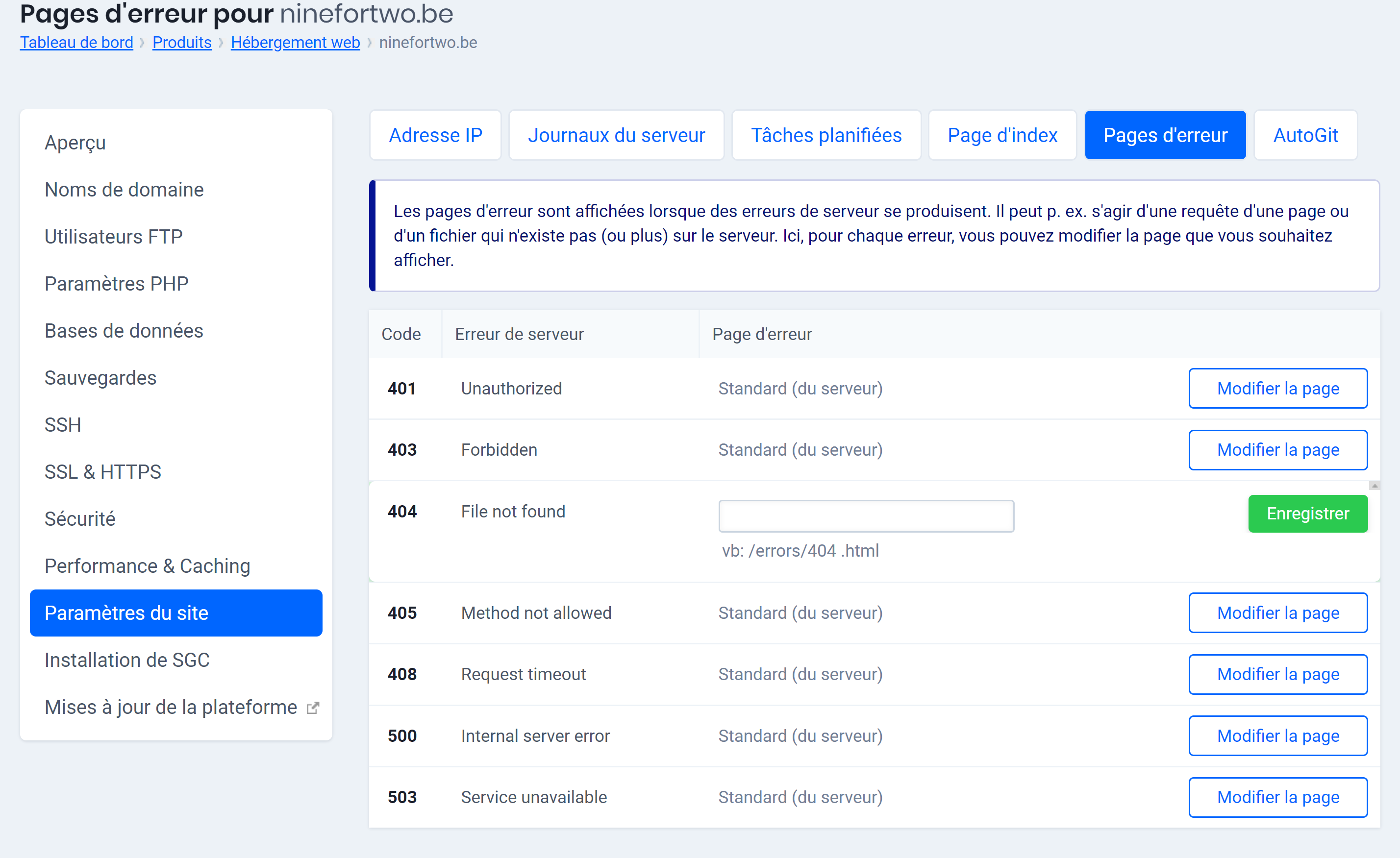Edit the 500 Internal server error page

click(x=1277, y=735)
